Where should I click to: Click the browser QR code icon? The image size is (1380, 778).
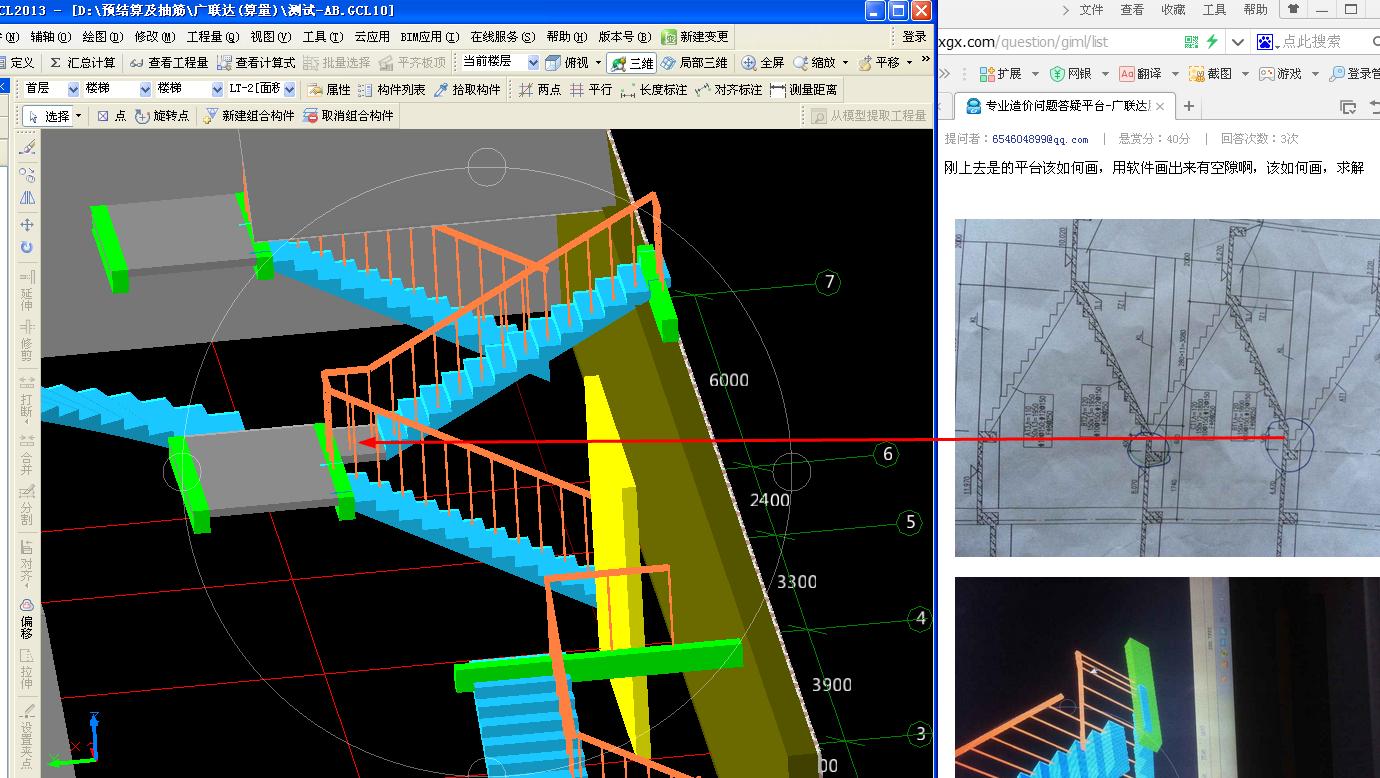click(x=1191, y=42)
